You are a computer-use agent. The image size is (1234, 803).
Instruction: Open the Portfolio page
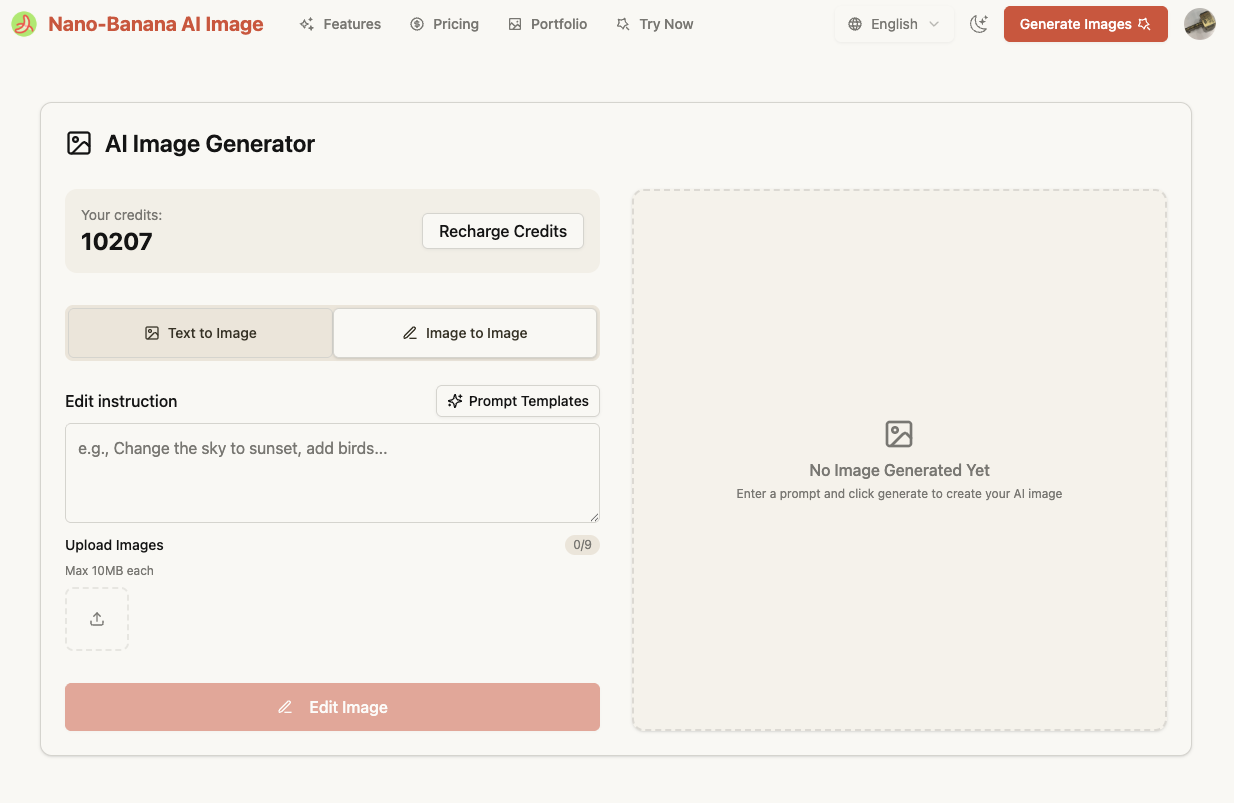tap(547, 24)
